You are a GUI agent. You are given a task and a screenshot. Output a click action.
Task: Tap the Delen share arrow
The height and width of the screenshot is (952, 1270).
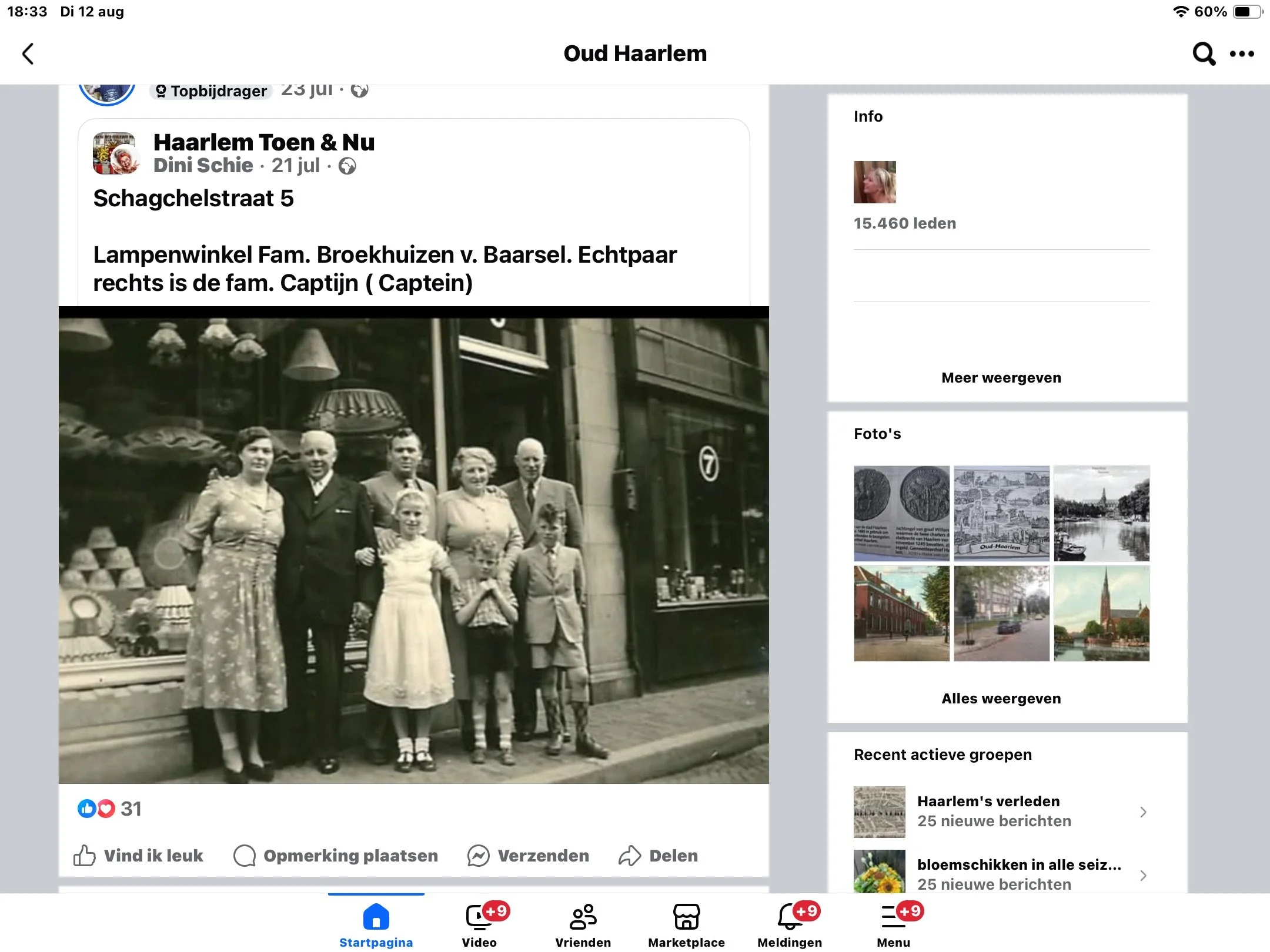click(629, 856)
